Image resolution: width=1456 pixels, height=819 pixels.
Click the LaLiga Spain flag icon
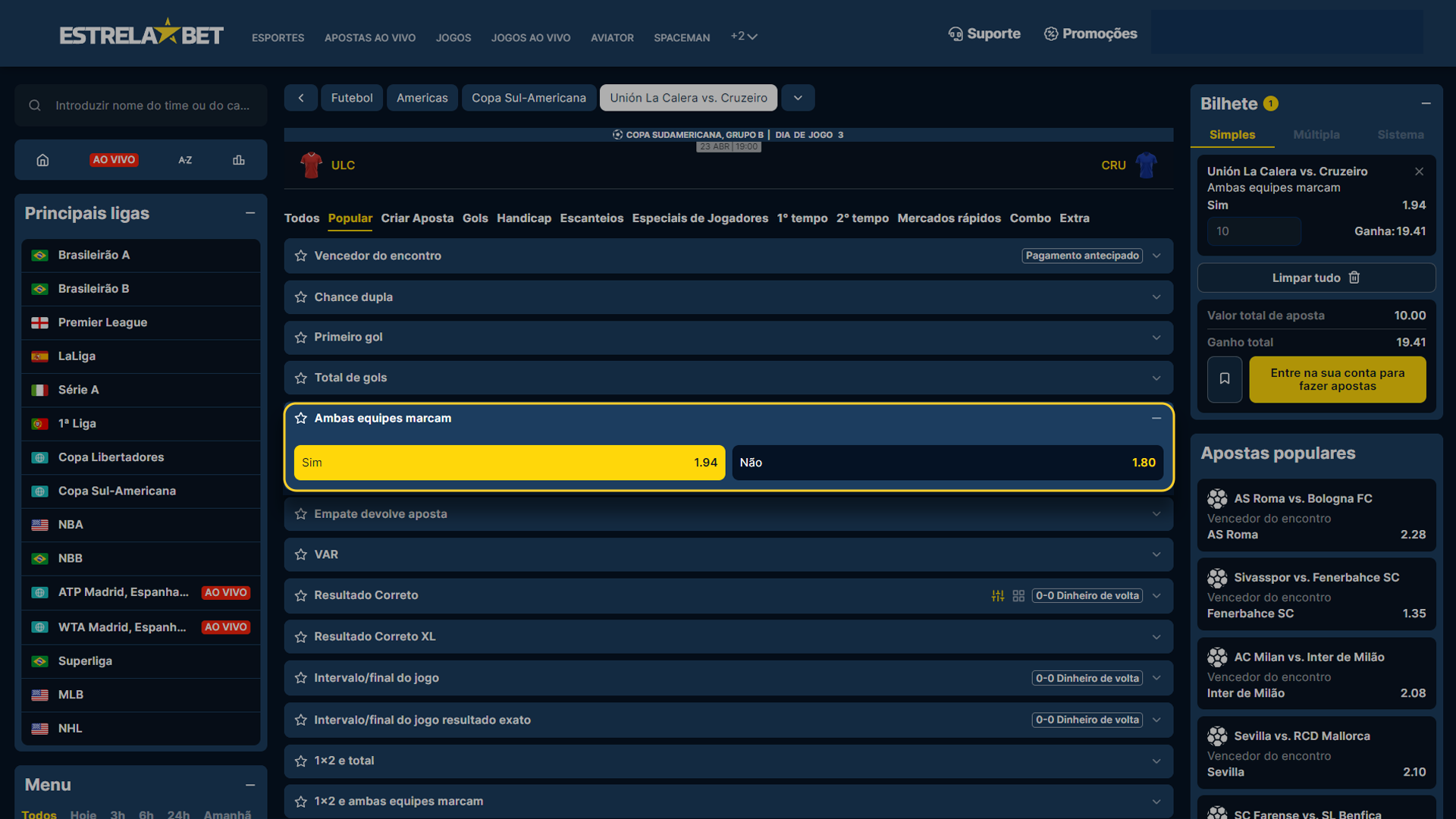click(39, 356)
